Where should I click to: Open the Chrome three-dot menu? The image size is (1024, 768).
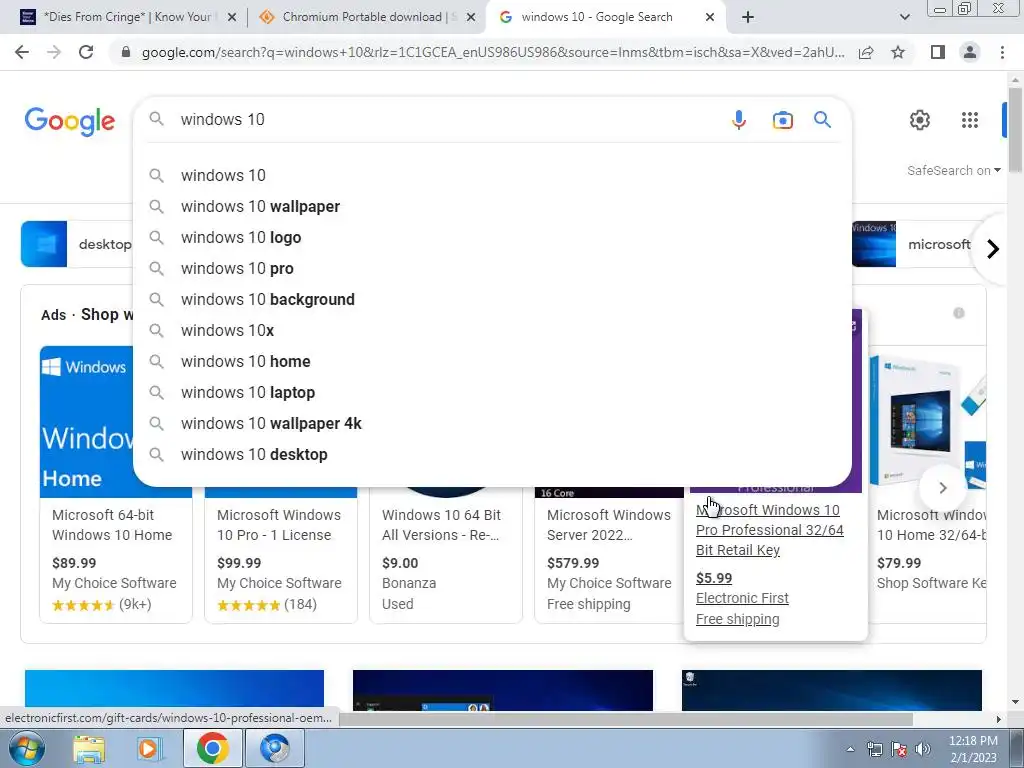click(x=1002, y=52)
